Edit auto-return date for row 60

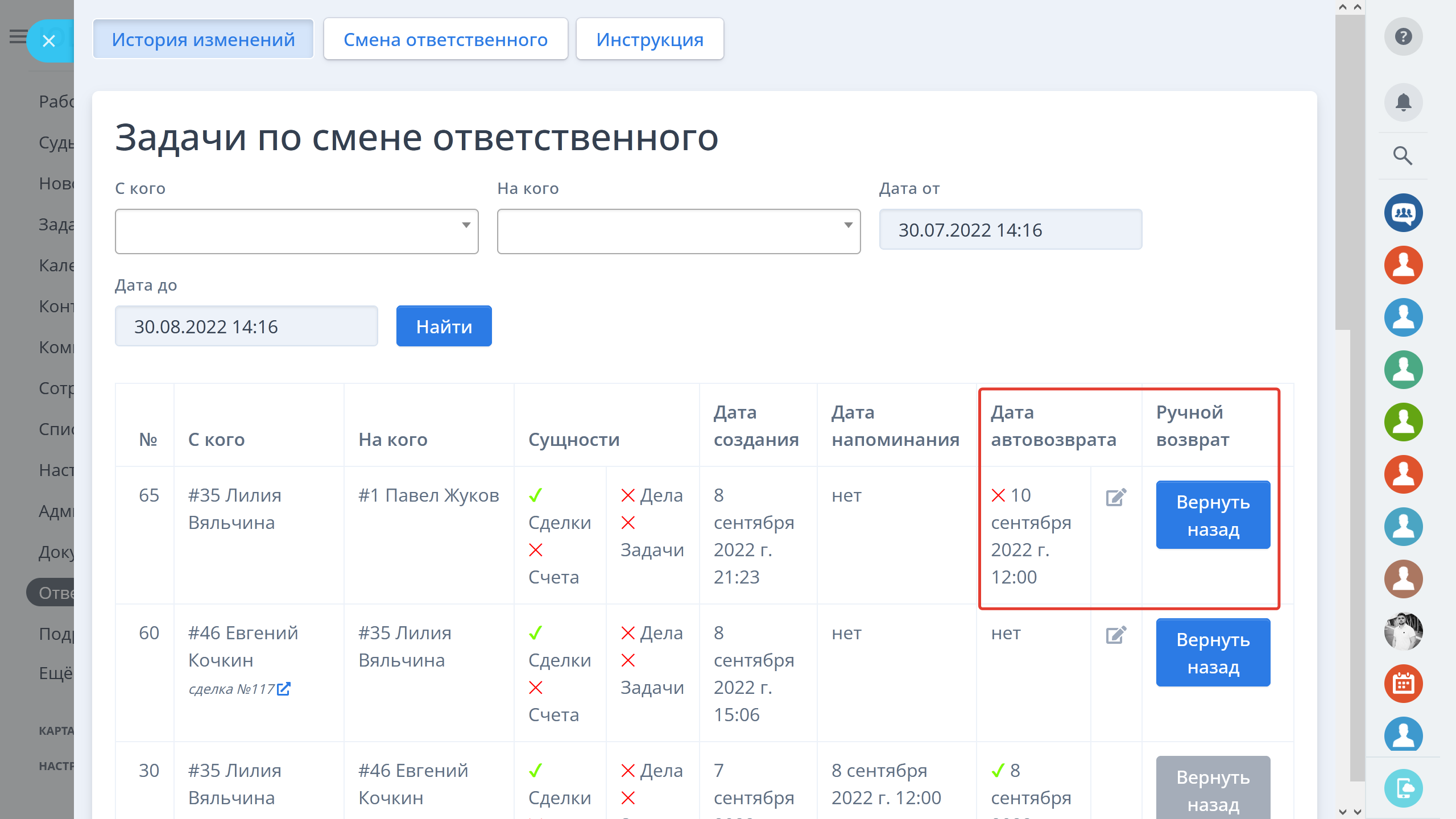pyautogui.click(x=1116, y=635)
